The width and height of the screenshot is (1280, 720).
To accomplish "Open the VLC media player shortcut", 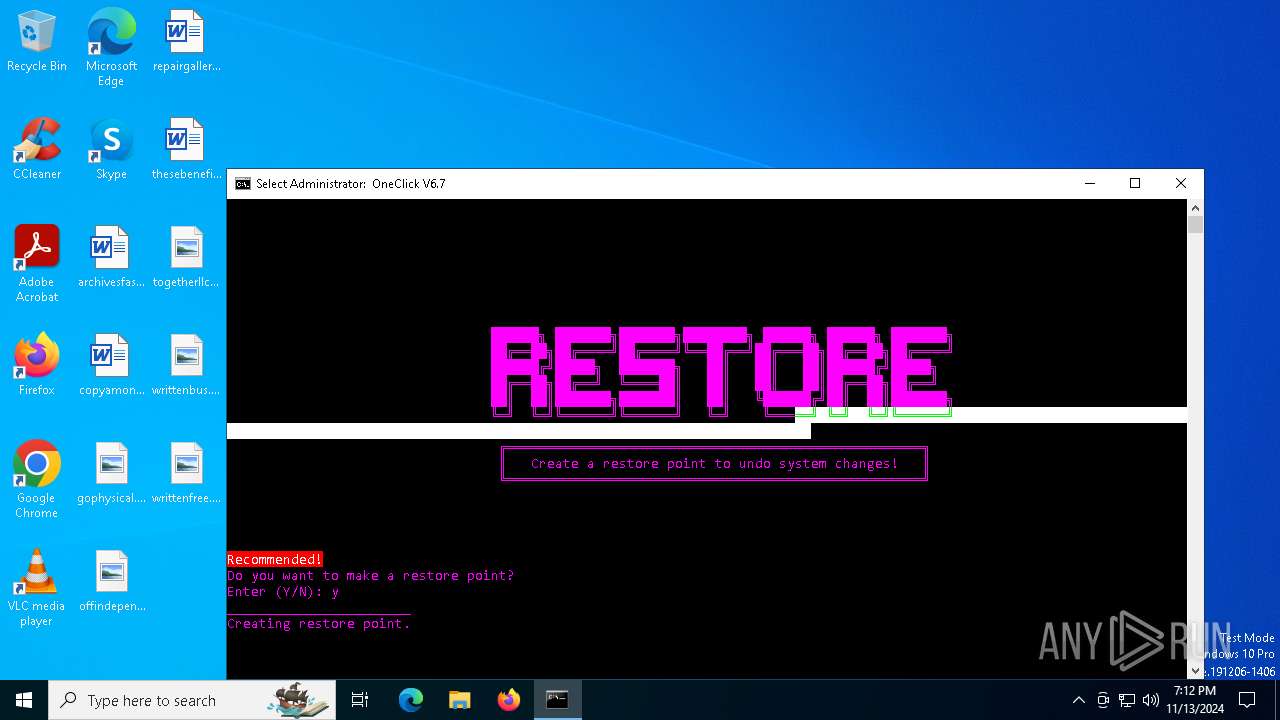I will (x=37, y=588).
